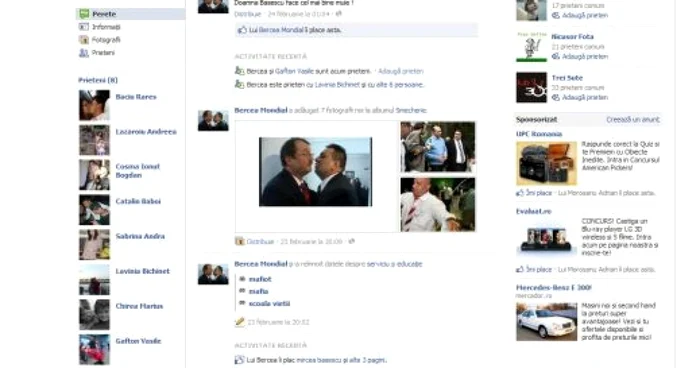The image size is (700, 368).
Task: Click Adaugă prieten in recent activity line
Action: 400,71
